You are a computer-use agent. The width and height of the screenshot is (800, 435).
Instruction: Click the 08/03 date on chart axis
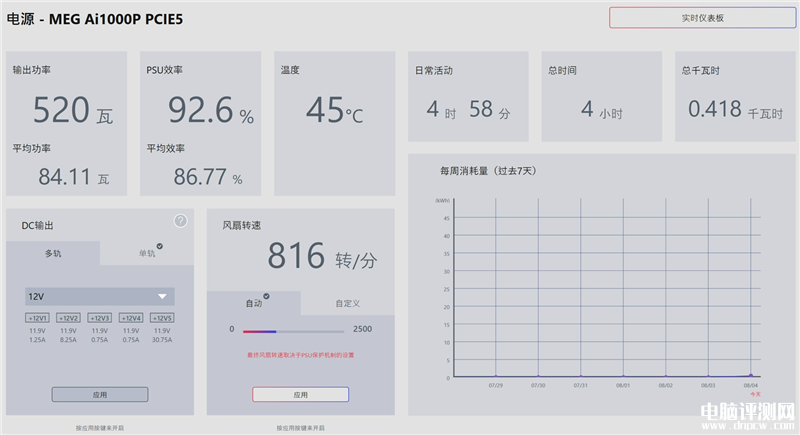coord(708,386)
